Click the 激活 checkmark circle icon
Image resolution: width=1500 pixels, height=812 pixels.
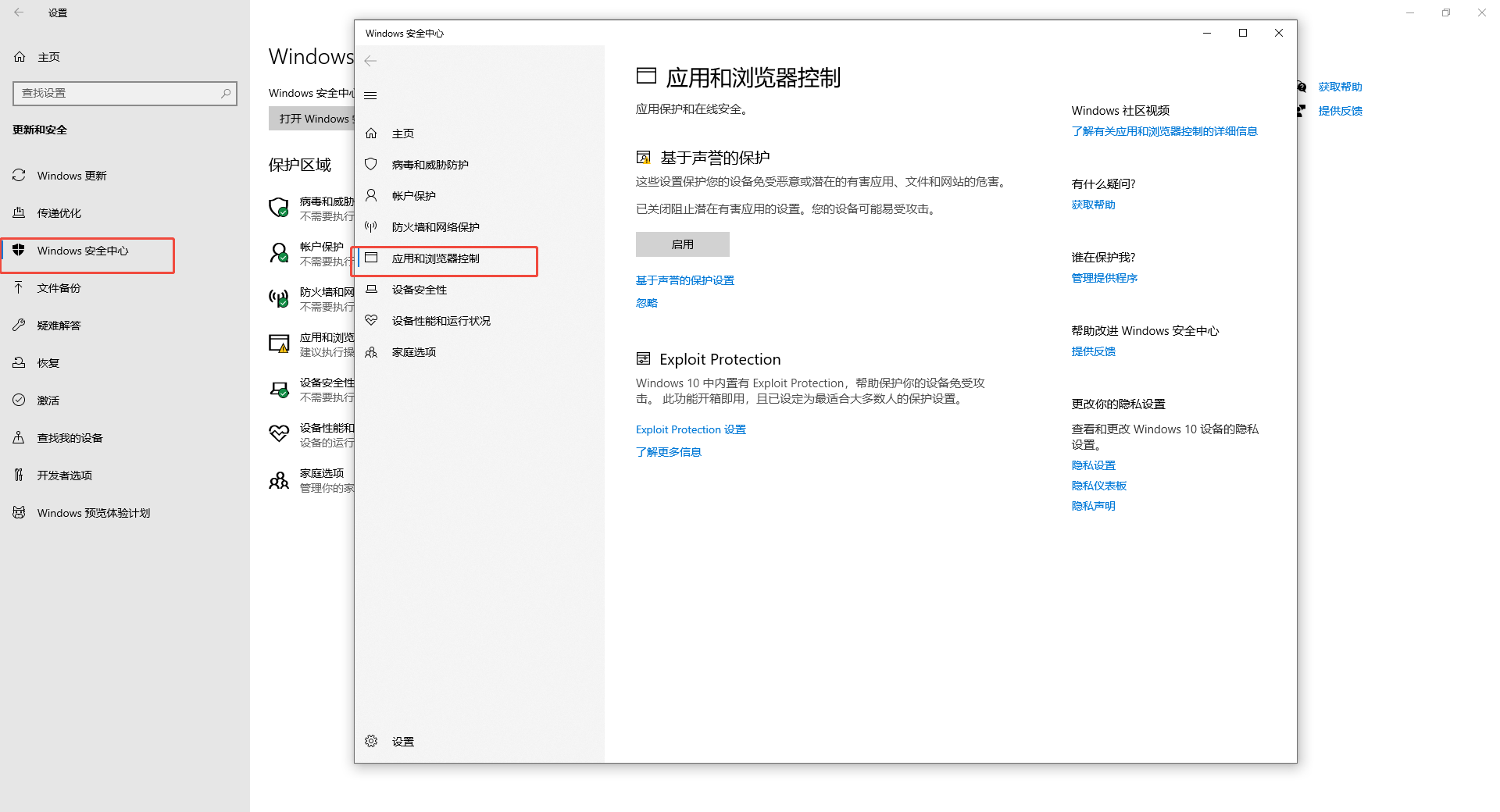click(19, 400)
